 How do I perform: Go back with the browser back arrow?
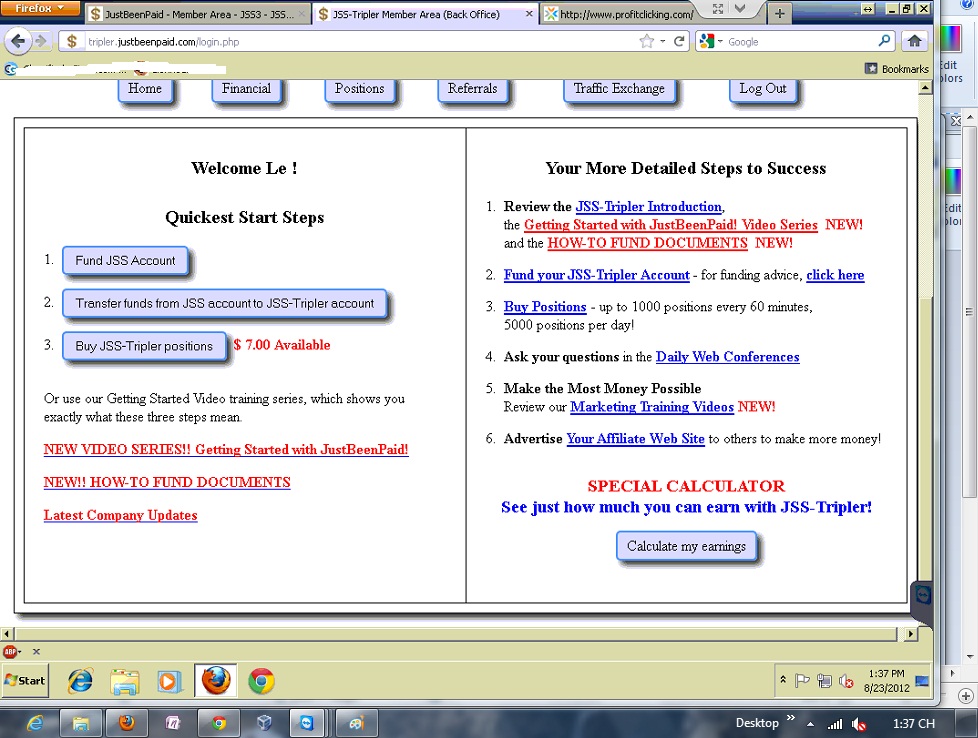tap(18, 41)
